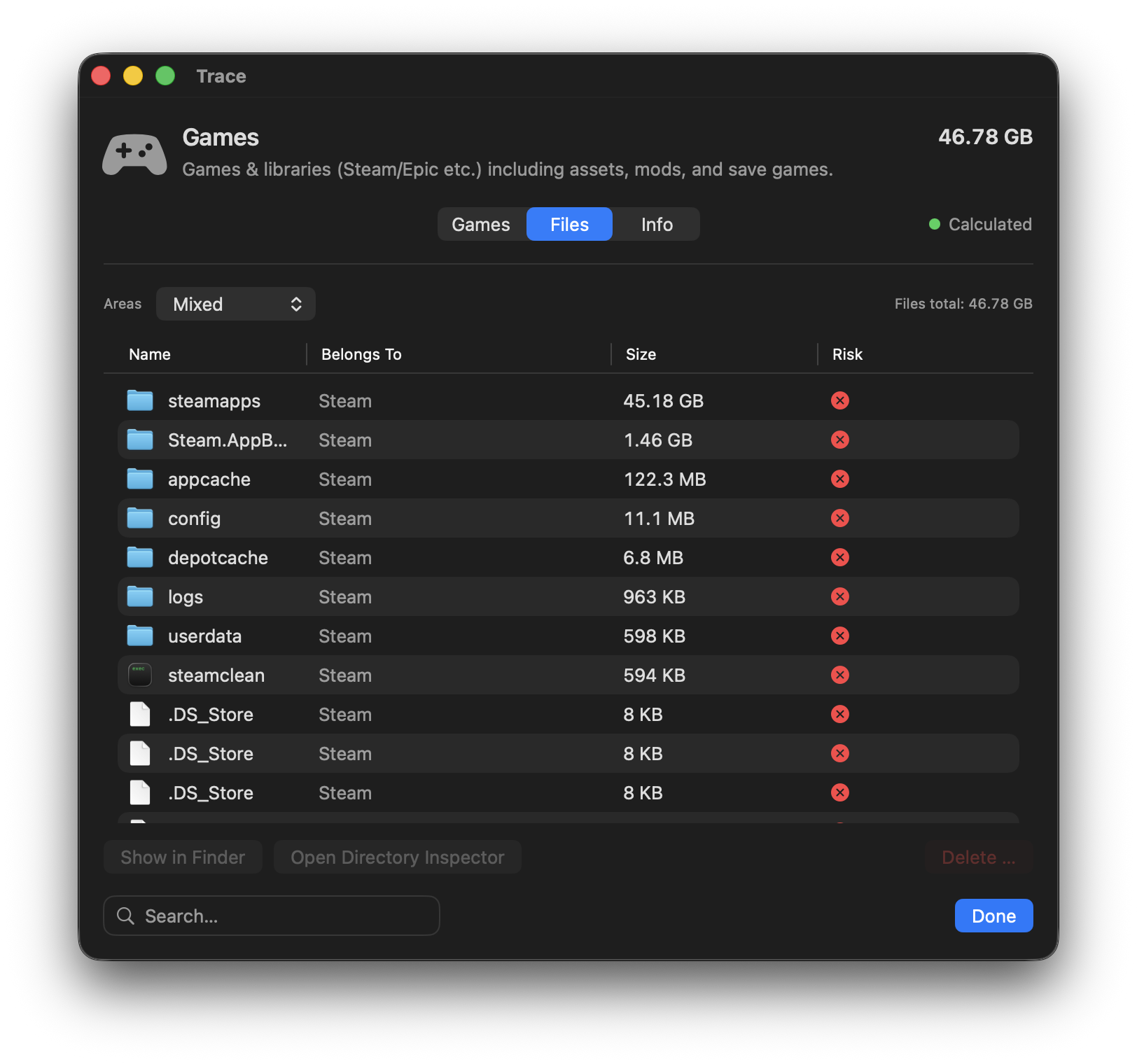Switch to the Games tab
The width and height of the screenshot is (1137, 1064).
point(481,224)
